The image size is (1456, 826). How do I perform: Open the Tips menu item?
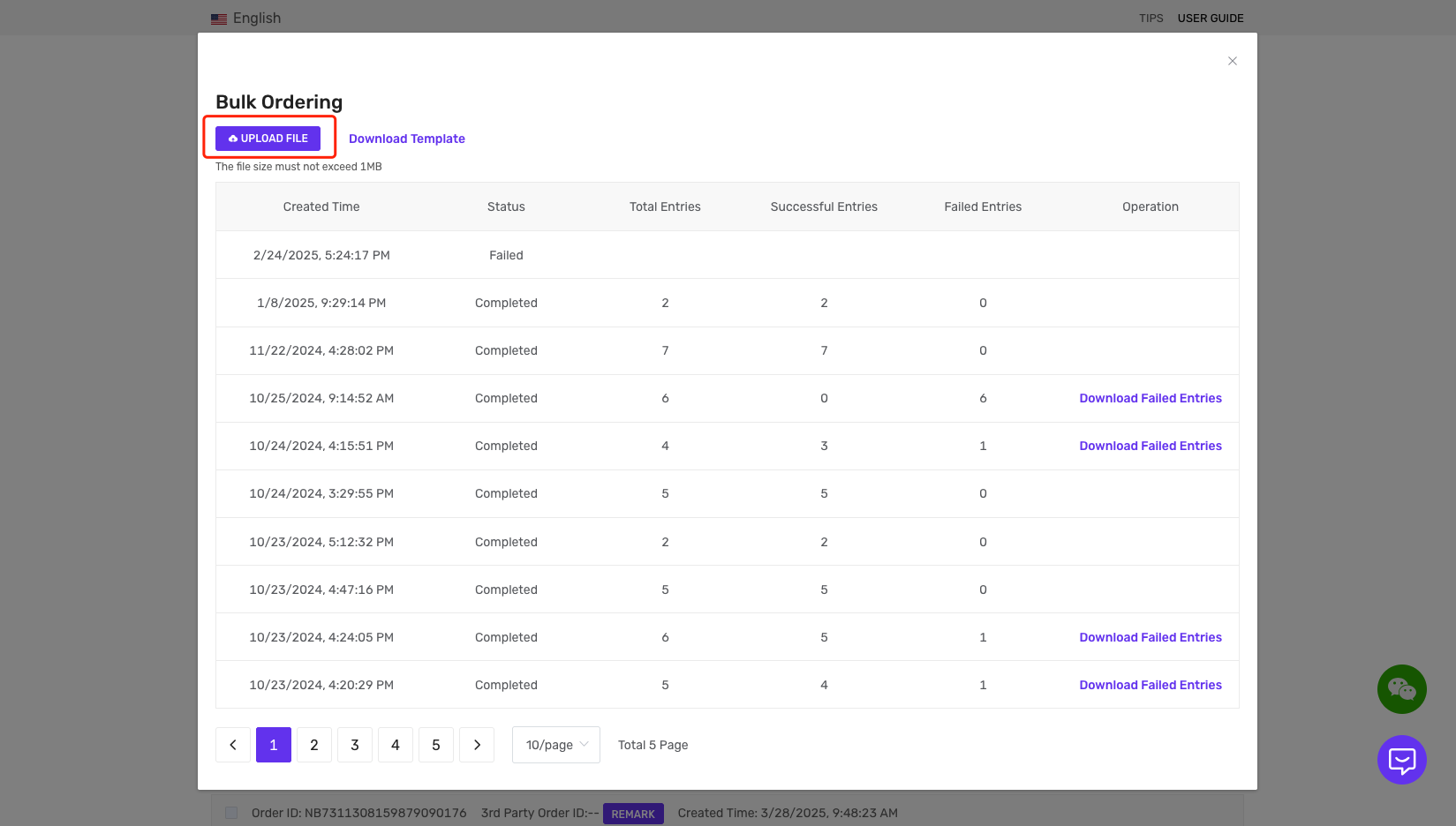click(1150, 19)
